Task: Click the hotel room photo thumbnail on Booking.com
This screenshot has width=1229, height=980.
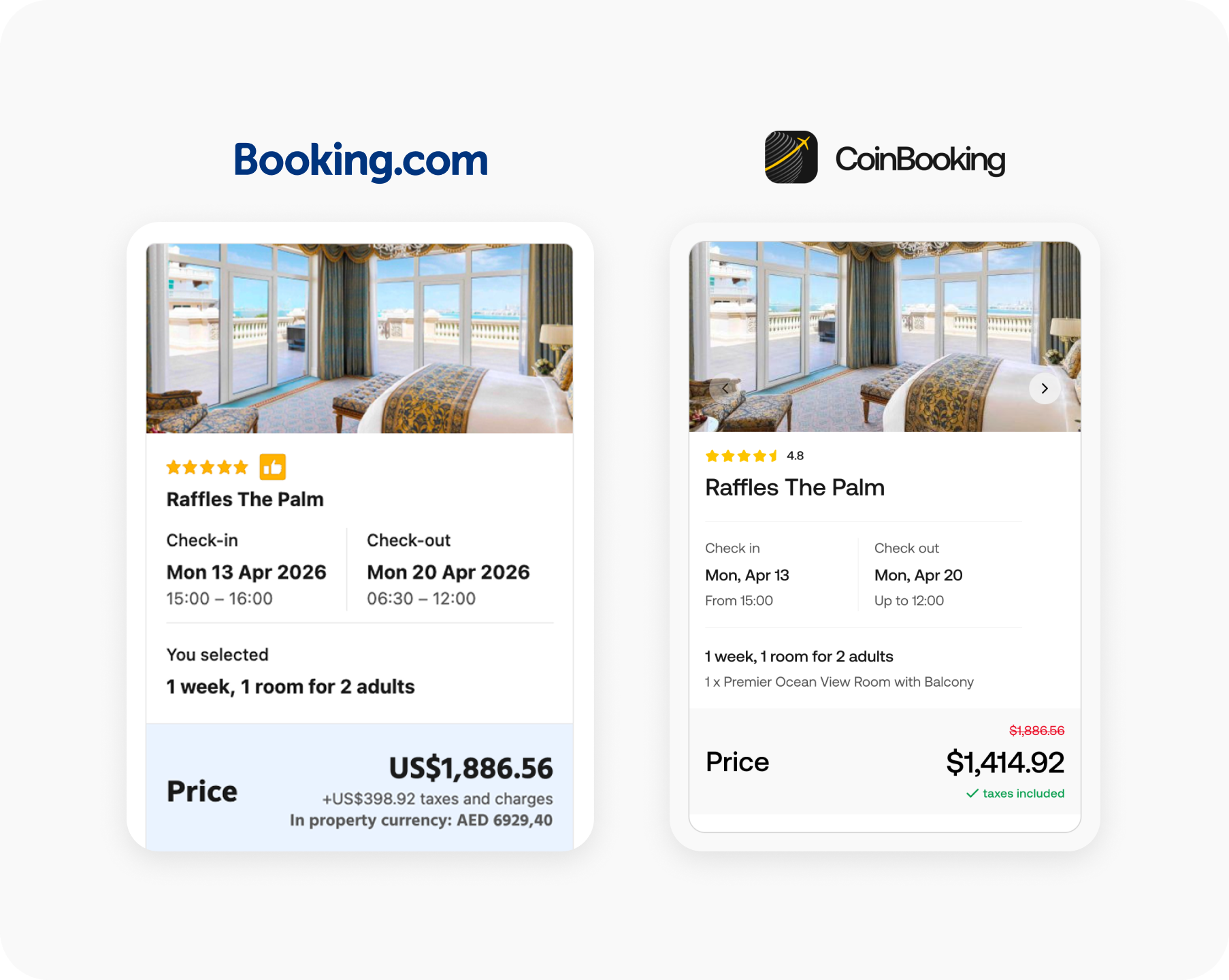Action: coord(359,338)
